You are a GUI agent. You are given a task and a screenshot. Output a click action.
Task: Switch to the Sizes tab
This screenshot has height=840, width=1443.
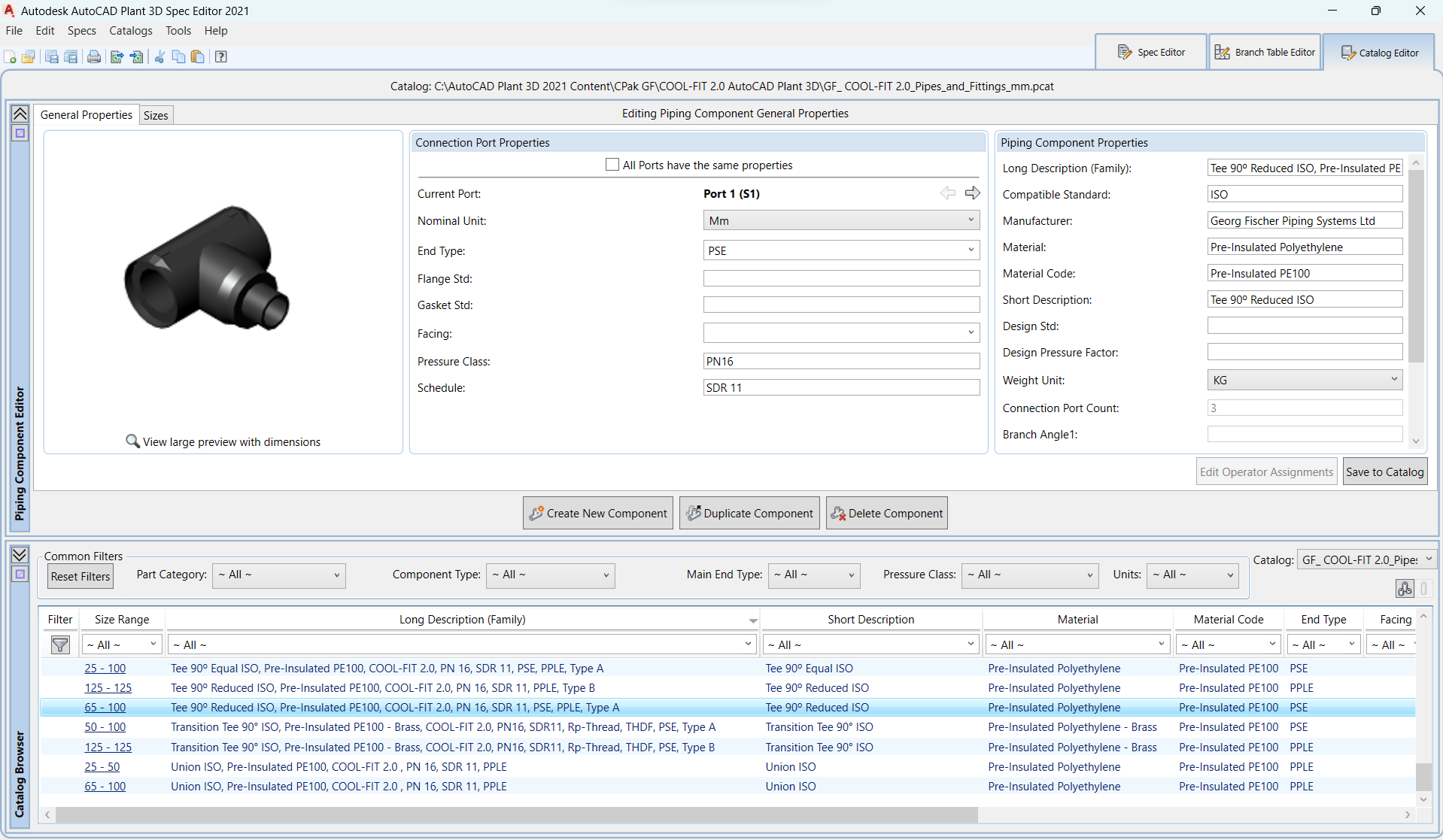156,115
